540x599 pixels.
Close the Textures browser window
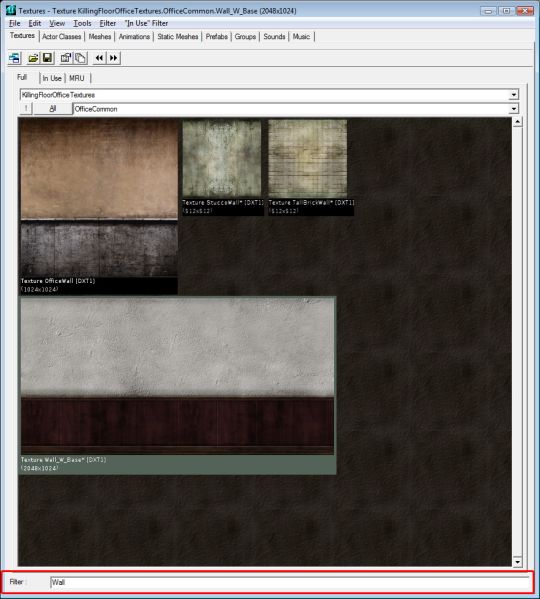point(525,11)
